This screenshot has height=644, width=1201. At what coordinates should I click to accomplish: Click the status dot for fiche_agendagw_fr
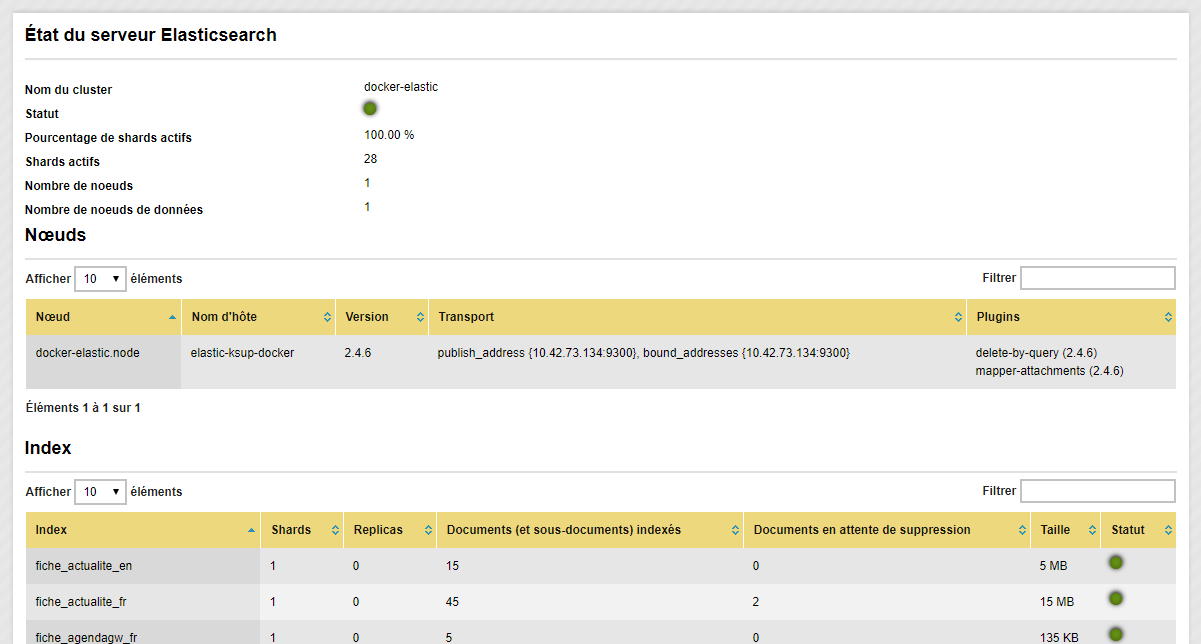(x=1116, y=634)
